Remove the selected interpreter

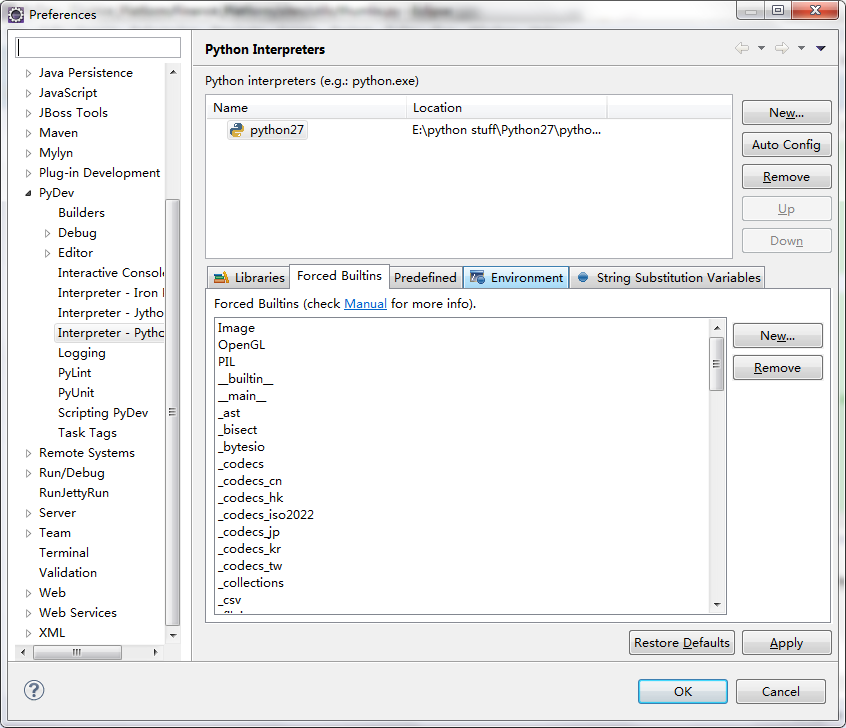787,177
